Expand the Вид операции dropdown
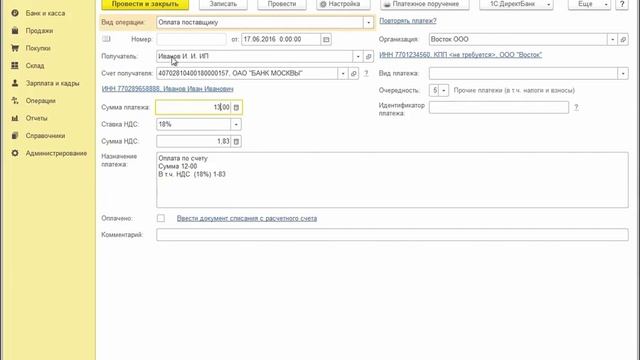The image size is (640, 360). coord(368,22)
